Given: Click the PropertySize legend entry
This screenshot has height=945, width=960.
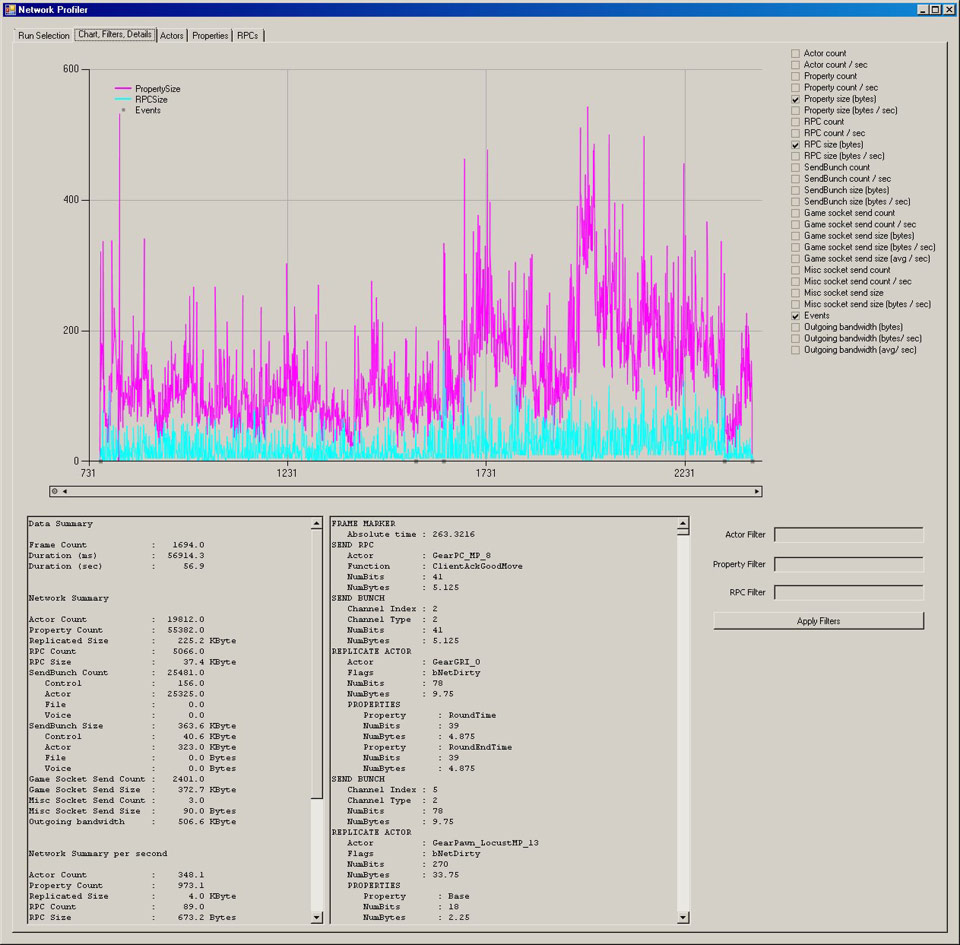Looking at the screenshot, I should click(157, 89).
